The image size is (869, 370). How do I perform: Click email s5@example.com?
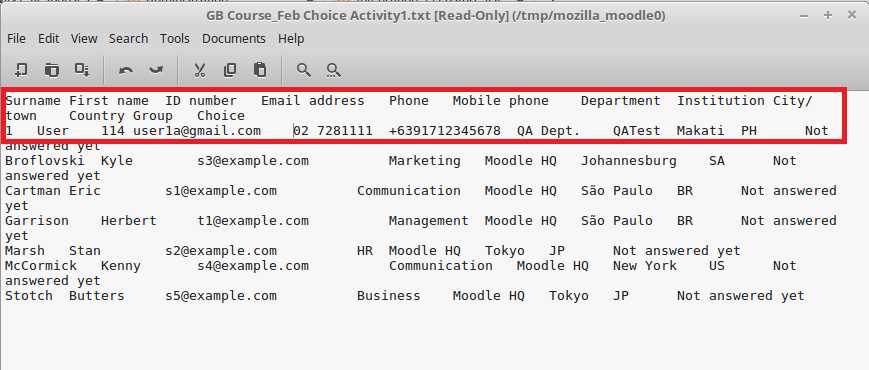tap(221, 295)
